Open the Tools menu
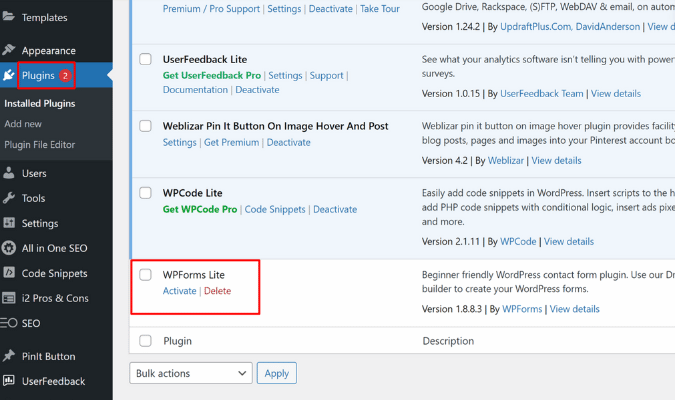Screen dimensions: 675x400 pyautogui.click(x=34, y=198)
